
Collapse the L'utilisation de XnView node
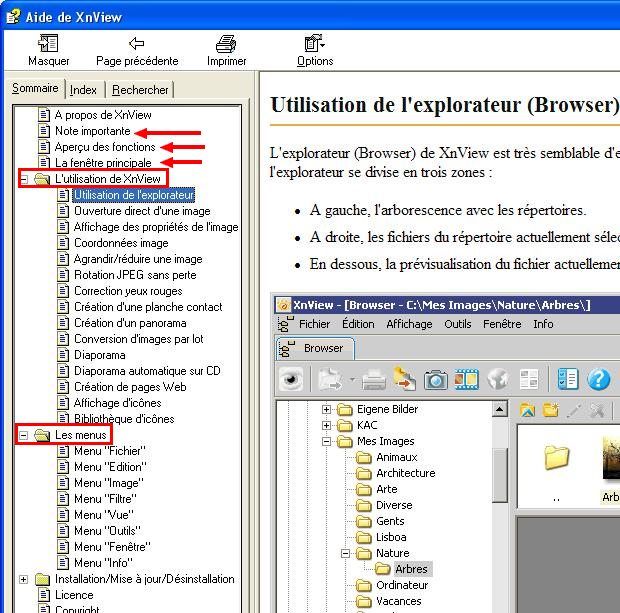24,179
